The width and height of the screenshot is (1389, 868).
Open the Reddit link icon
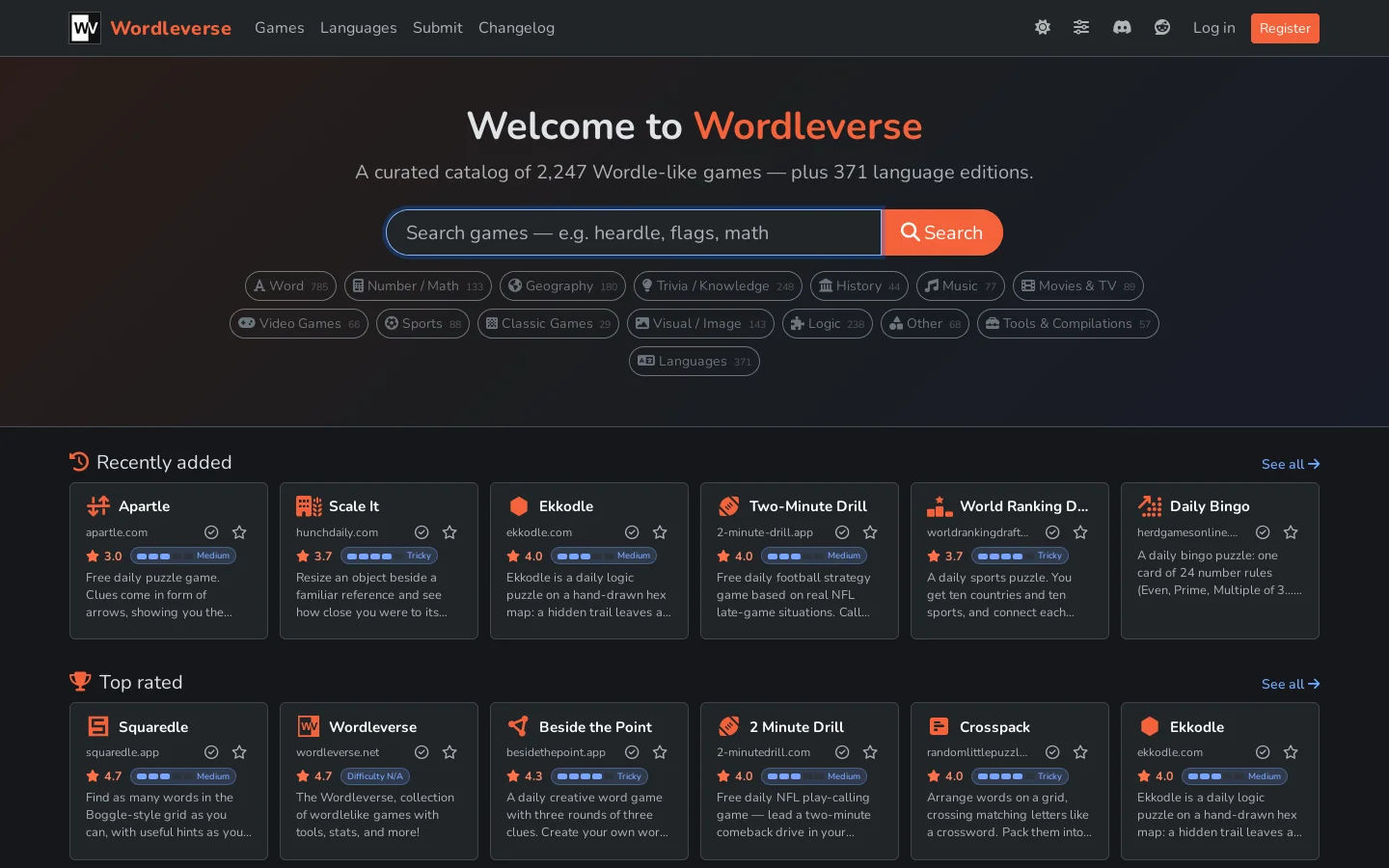1162,28
